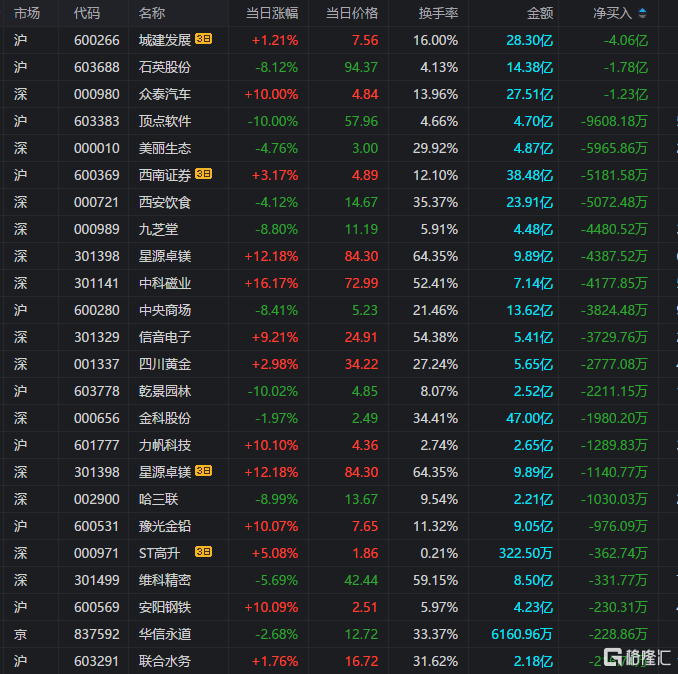The width and height of the screenshot is (678, 674).
Task: Open stock 西南证券
Action: click(165, 175)
